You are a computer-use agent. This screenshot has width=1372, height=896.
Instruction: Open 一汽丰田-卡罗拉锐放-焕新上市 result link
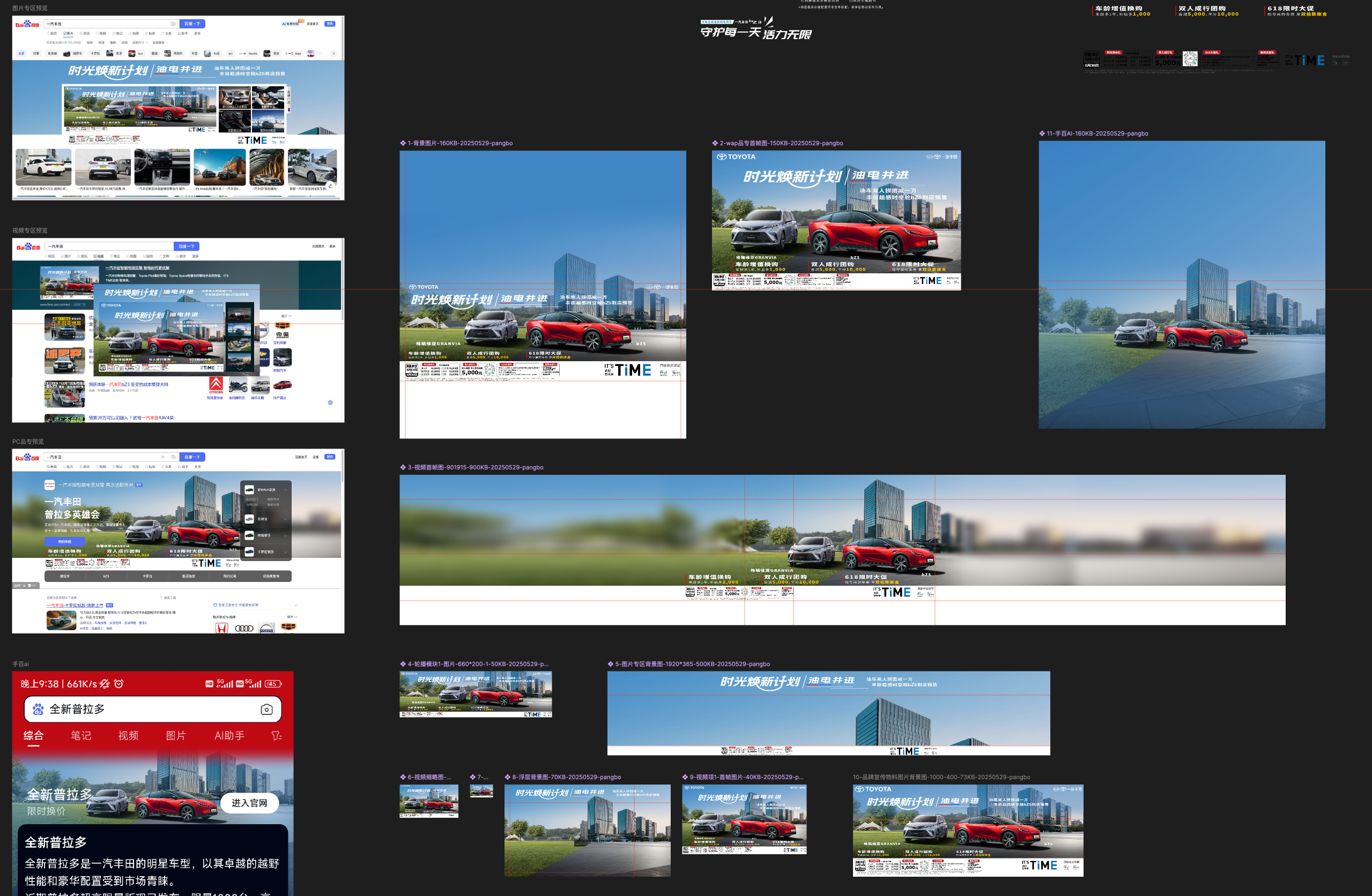[x=75, y=606]
